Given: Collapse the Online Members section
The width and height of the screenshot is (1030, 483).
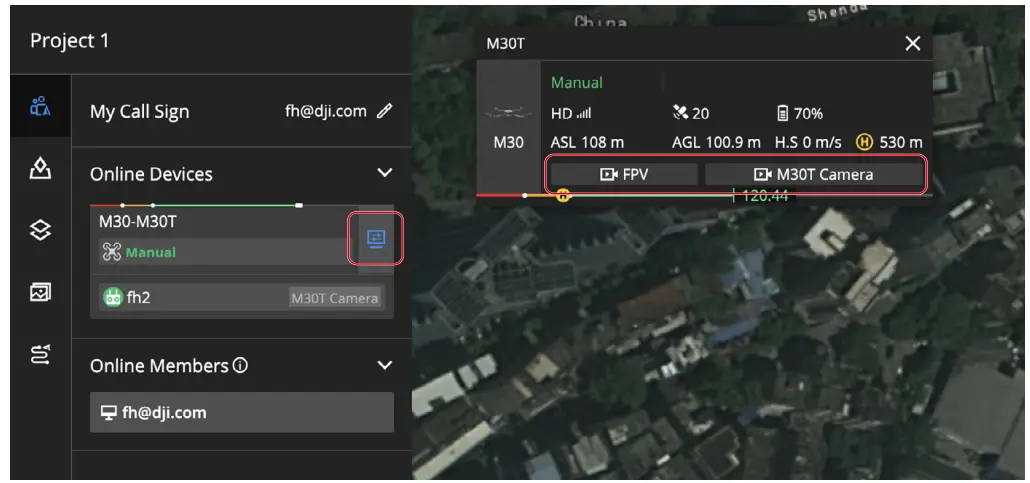Looking at the screenshot, I should (x=384, y=365).
